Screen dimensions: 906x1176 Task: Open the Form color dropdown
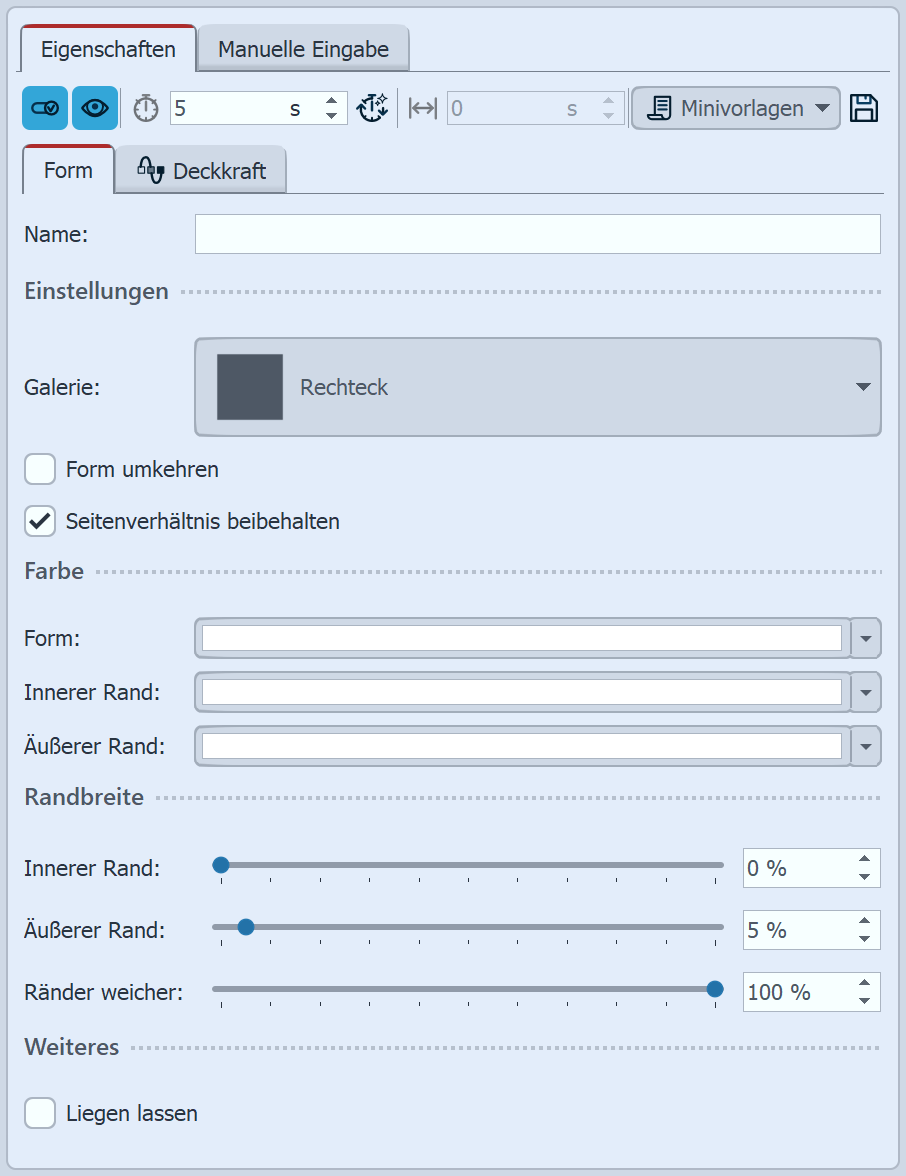click(x=866, y=638)
